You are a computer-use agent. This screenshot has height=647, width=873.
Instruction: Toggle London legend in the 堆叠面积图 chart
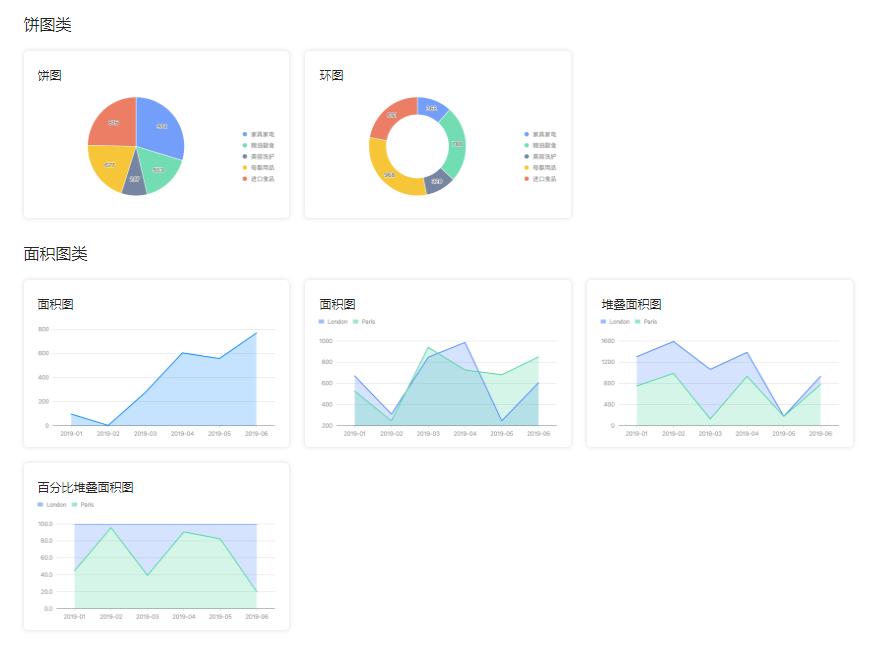tap(615, 322)
